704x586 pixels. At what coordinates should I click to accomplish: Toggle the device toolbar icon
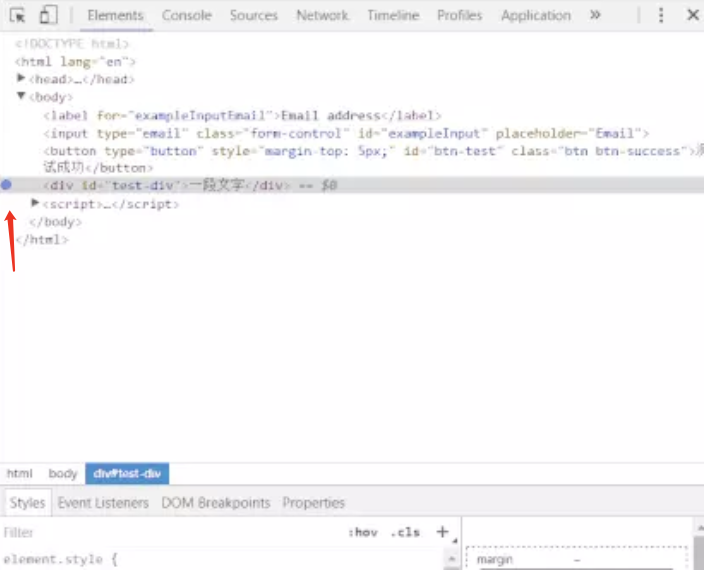pos(48,15)
